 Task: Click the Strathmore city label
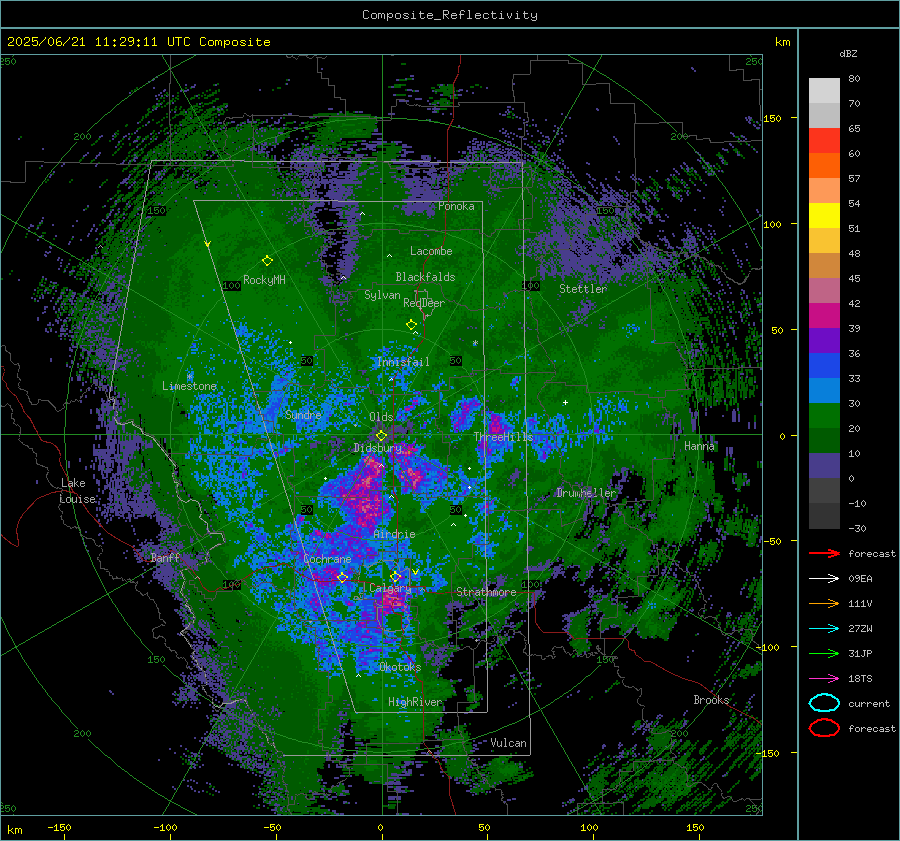pyautogui.click(x=486, y=592)
